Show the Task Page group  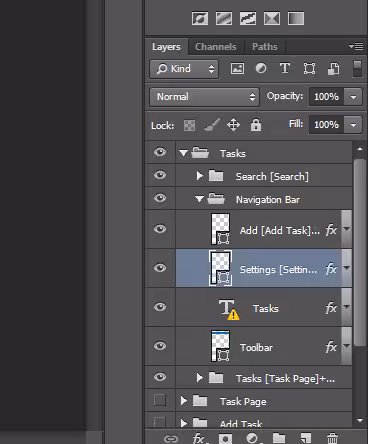(160, 400)
